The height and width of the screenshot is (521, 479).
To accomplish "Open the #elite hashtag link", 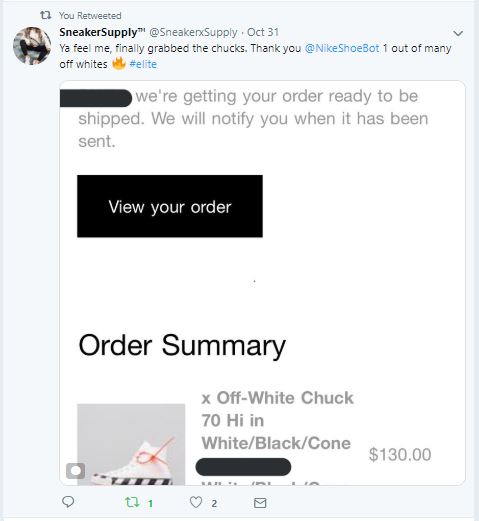I will [x=143, y=64].
